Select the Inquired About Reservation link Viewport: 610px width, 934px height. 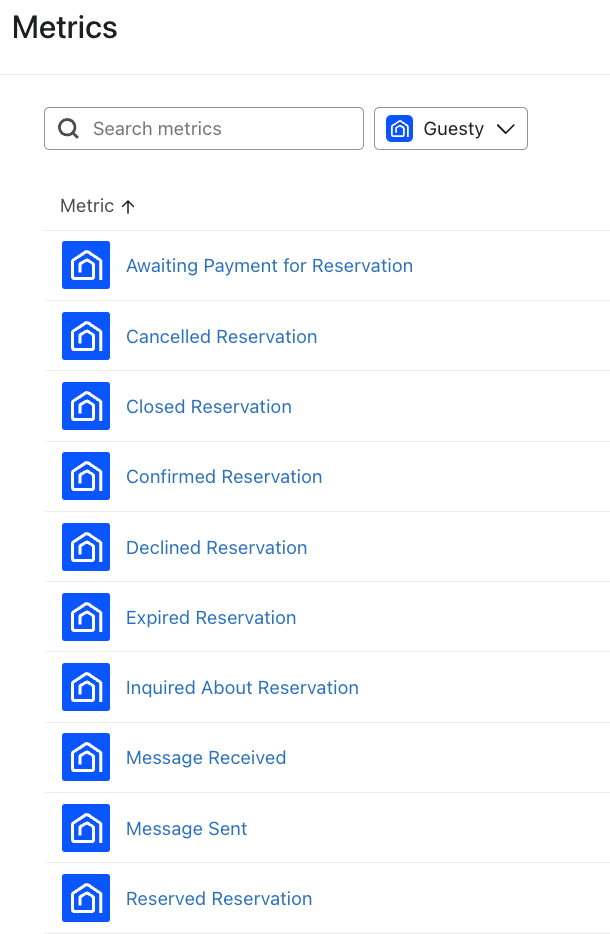point(242,688)
